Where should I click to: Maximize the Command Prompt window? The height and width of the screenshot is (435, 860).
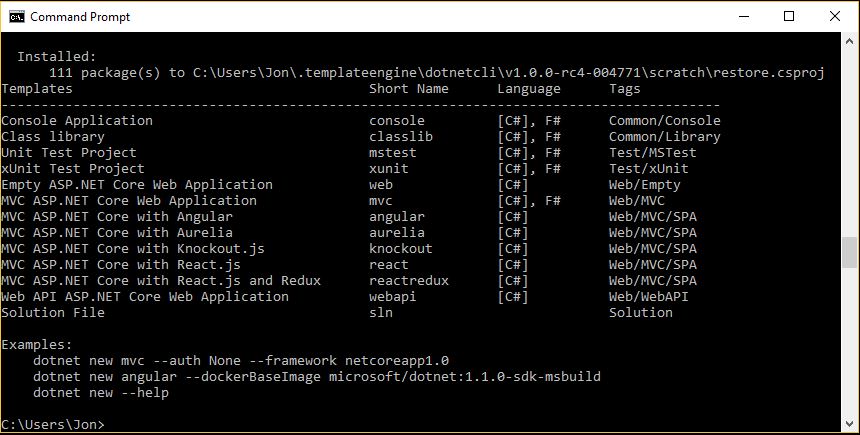(x=789, y=16)
